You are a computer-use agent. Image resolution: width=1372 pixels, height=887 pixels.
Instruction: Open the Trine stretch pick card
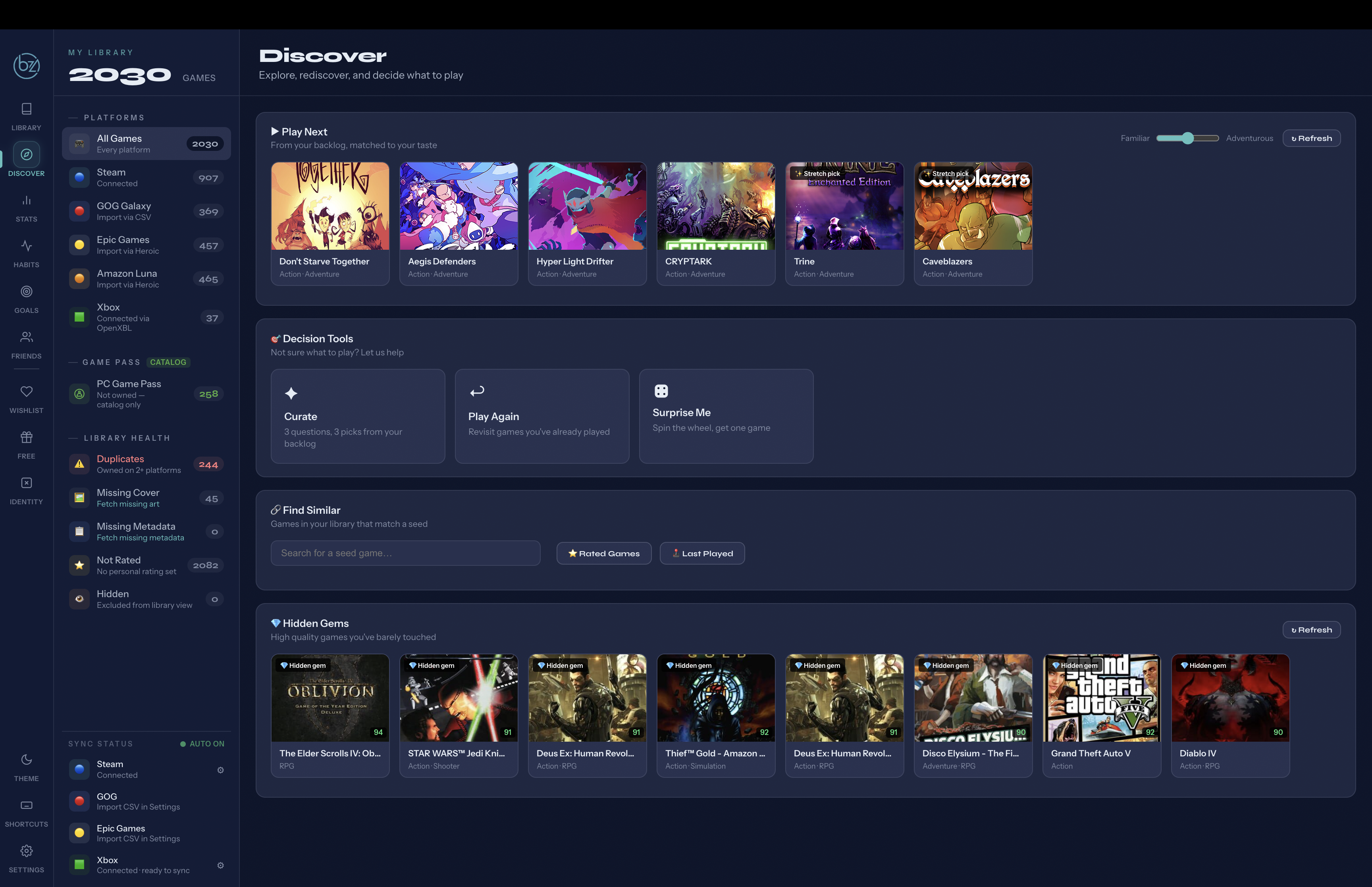(845, 224)
